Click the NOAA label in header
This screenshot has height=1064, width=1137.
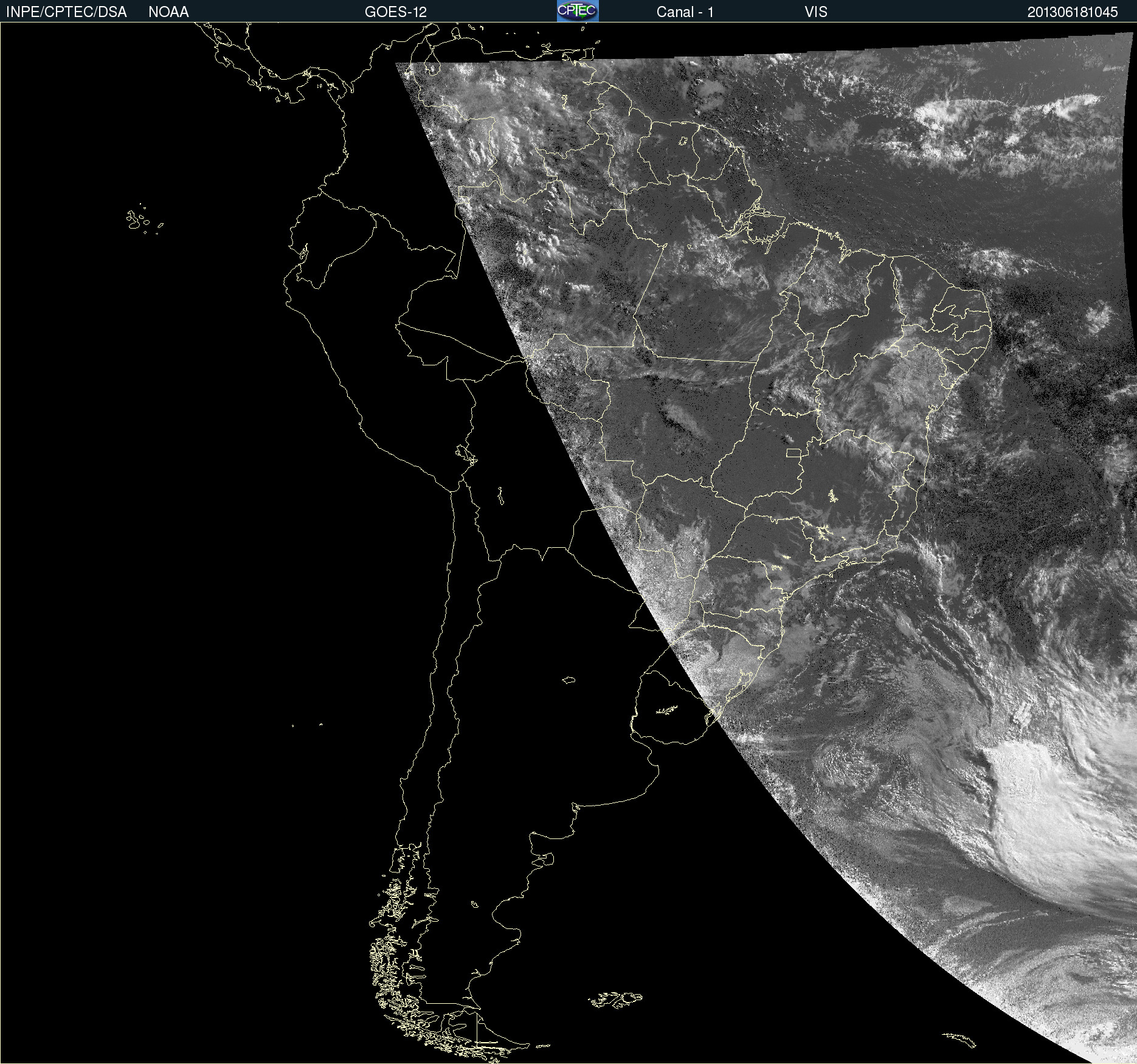pos(168,12)
